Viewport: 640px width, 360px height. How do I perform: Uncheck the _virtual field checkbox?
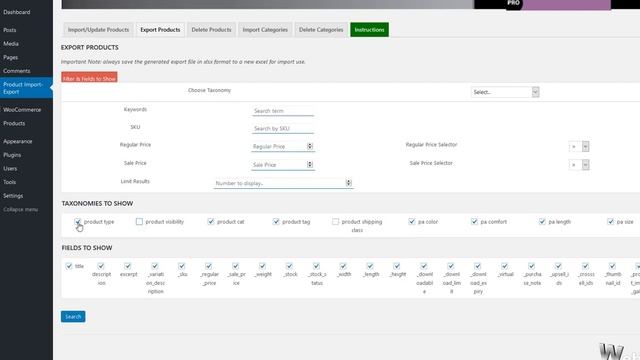[x=504, y=266]
